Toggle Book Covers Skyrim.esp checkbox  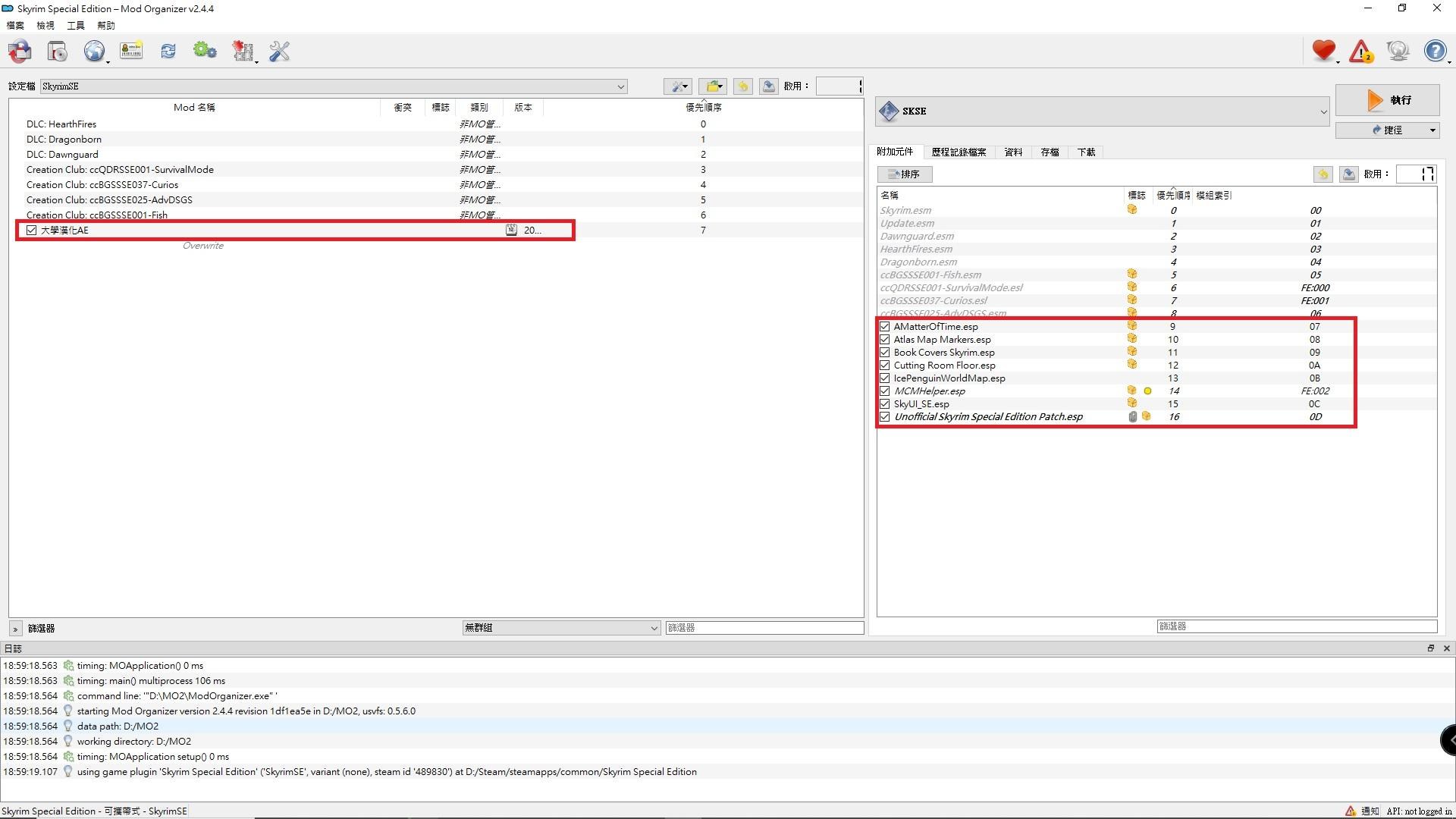(885, 353)
